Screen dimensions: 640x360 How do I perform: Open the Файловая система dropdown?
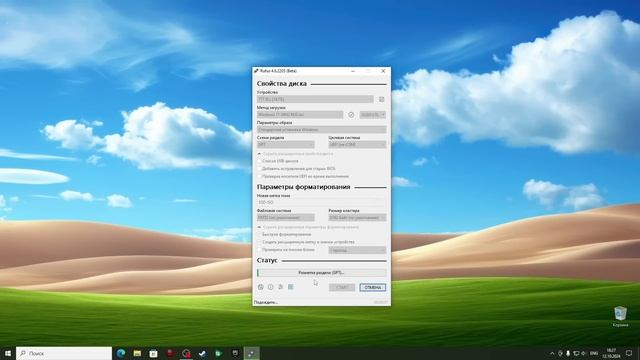click(x=286, y=218)
